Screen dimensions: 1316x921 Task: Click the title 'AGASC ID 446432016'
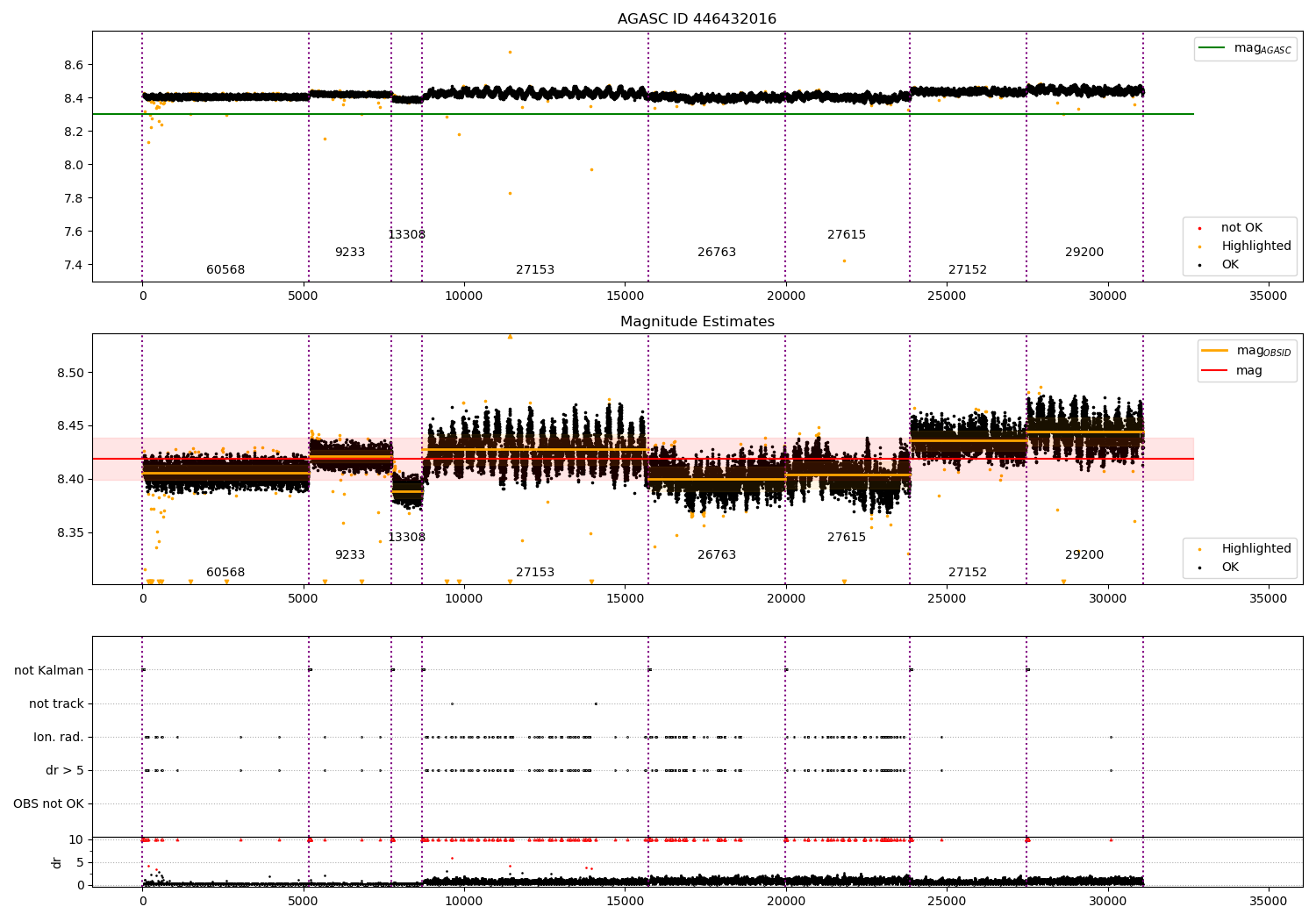point(697,19)
